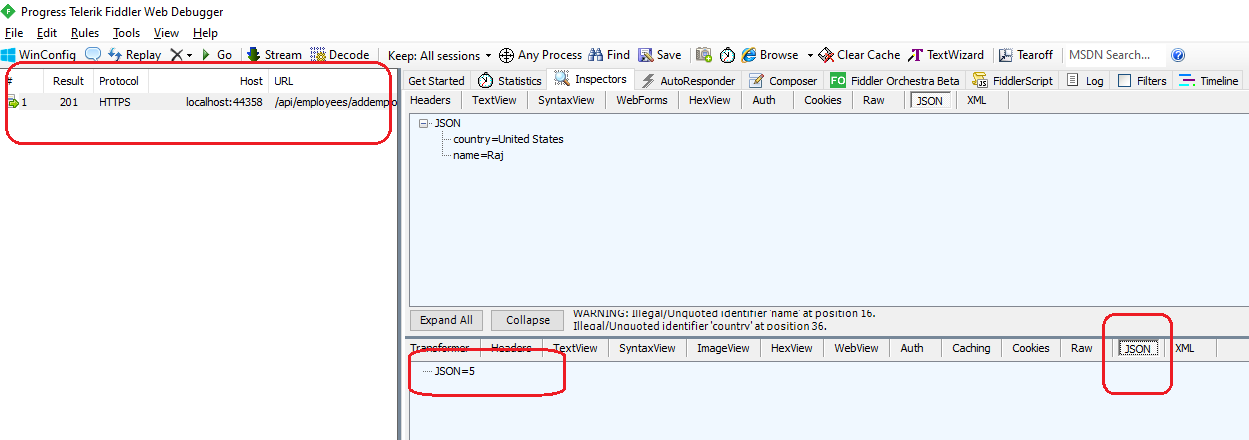1249x440 pixels.
Task: Switch to Statistics tab
Action: (x=509, y=81)
